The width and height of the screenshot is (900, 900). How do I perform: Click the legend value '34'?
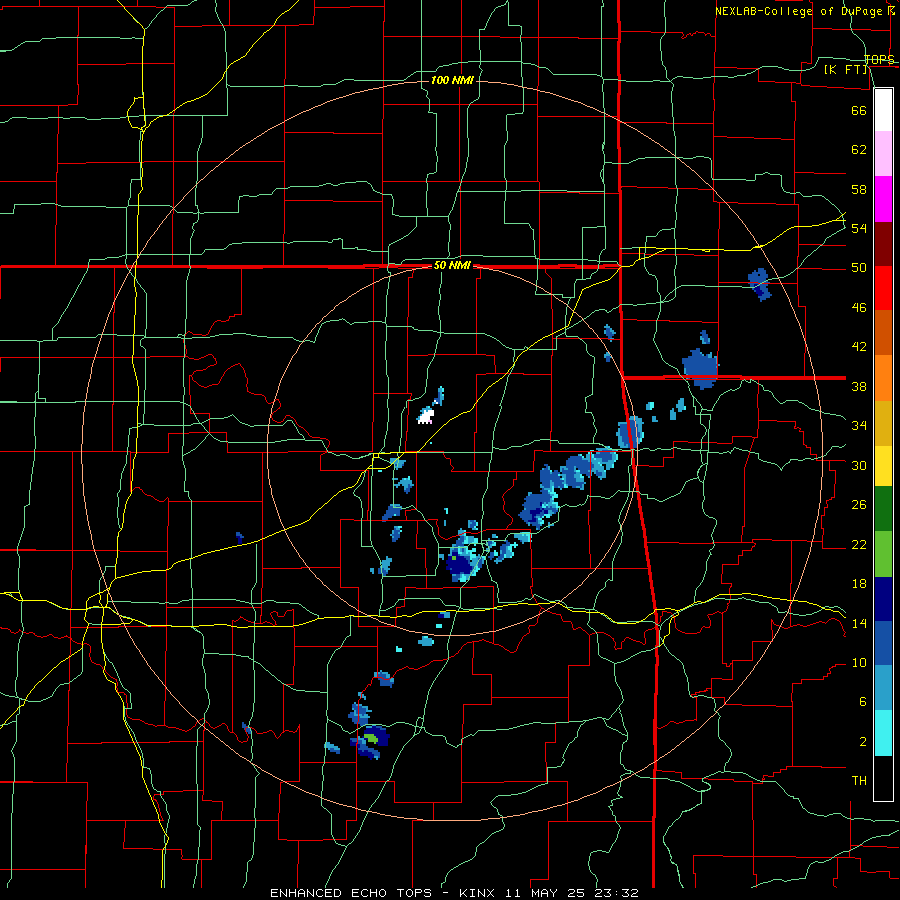[x=859, y=425]
